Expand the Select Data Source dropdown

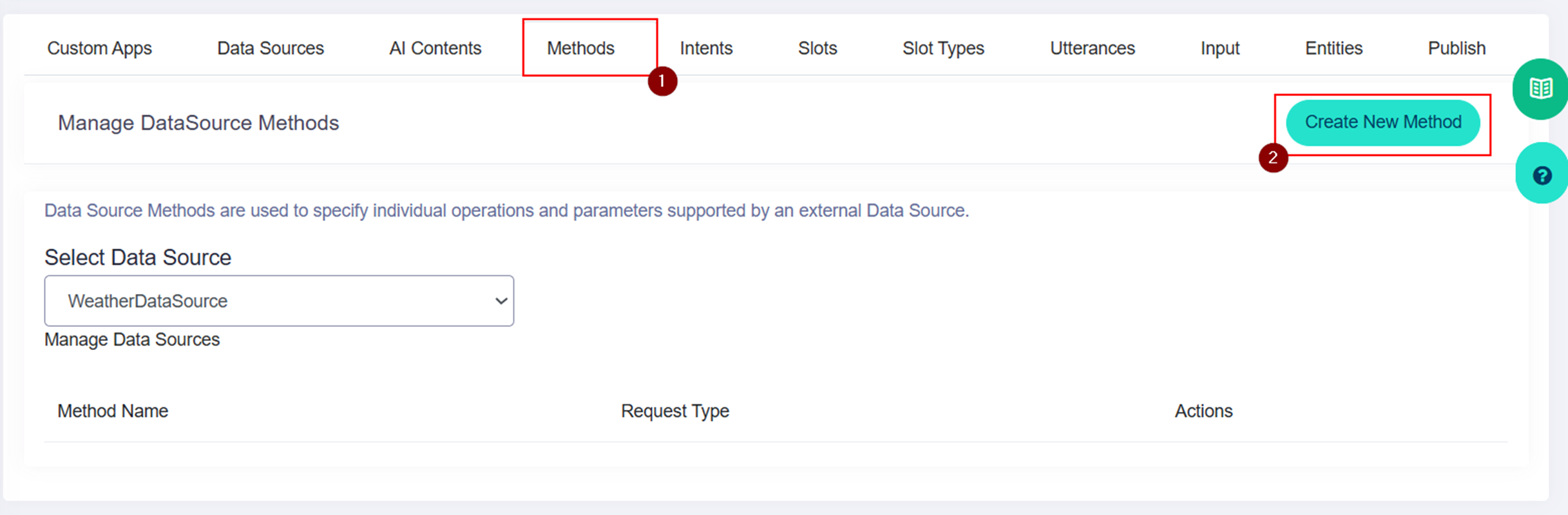coord(278,301)
